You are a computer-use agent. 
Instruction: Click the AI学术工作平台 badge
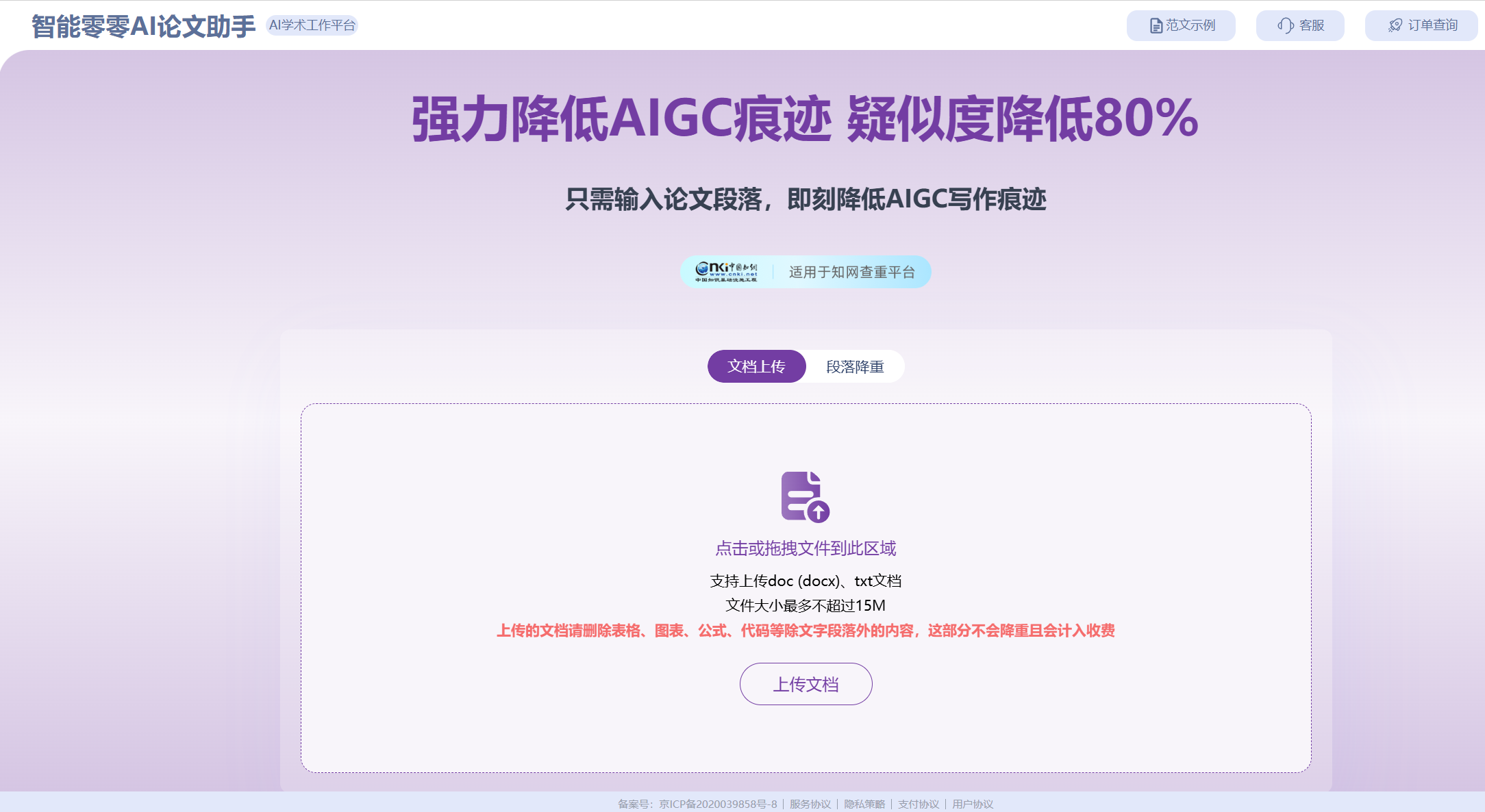click(312, 25)
